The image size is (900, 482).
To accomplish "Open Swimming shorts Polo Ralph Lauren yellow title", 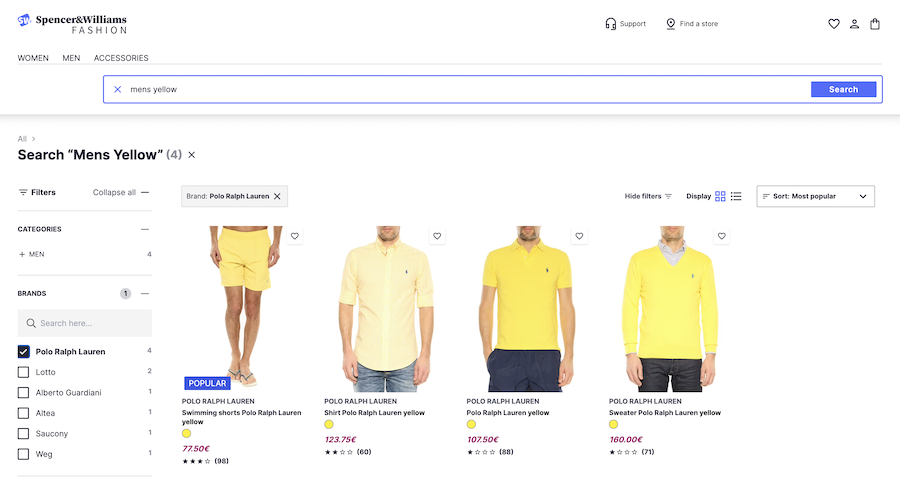I will [242, 417].
